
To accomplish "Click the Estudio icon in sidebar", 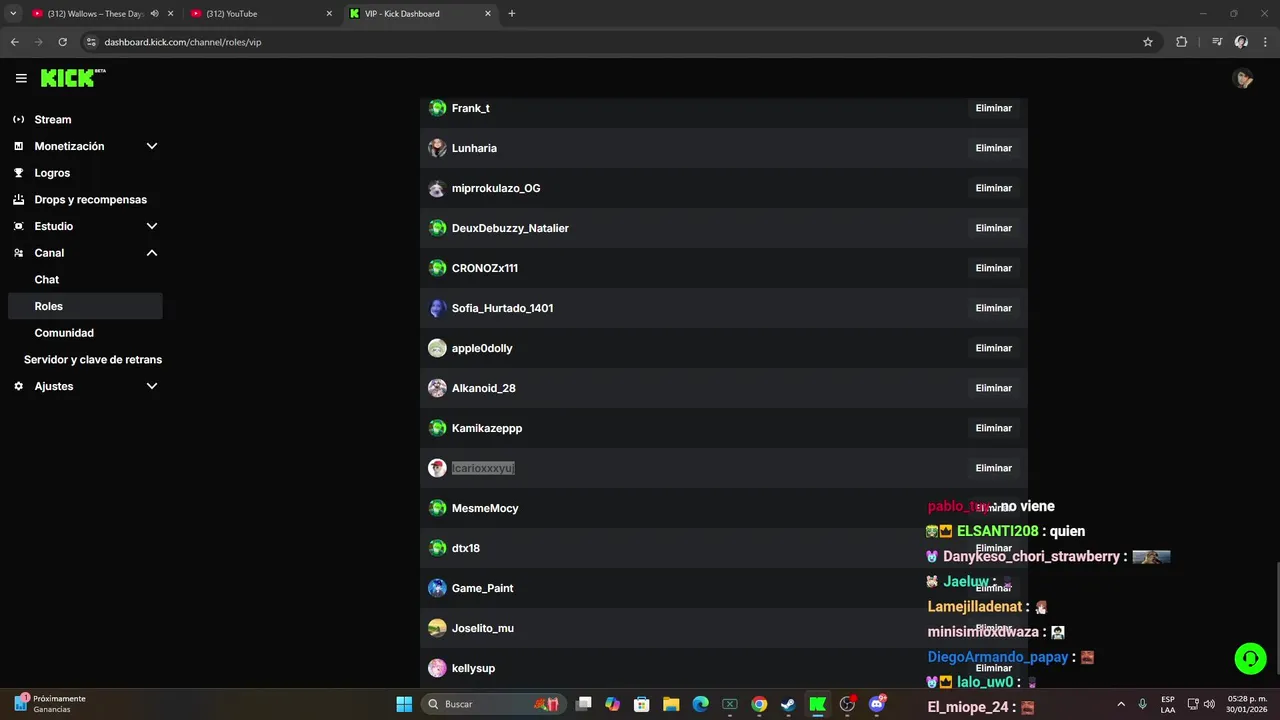I will pos(18,226).
